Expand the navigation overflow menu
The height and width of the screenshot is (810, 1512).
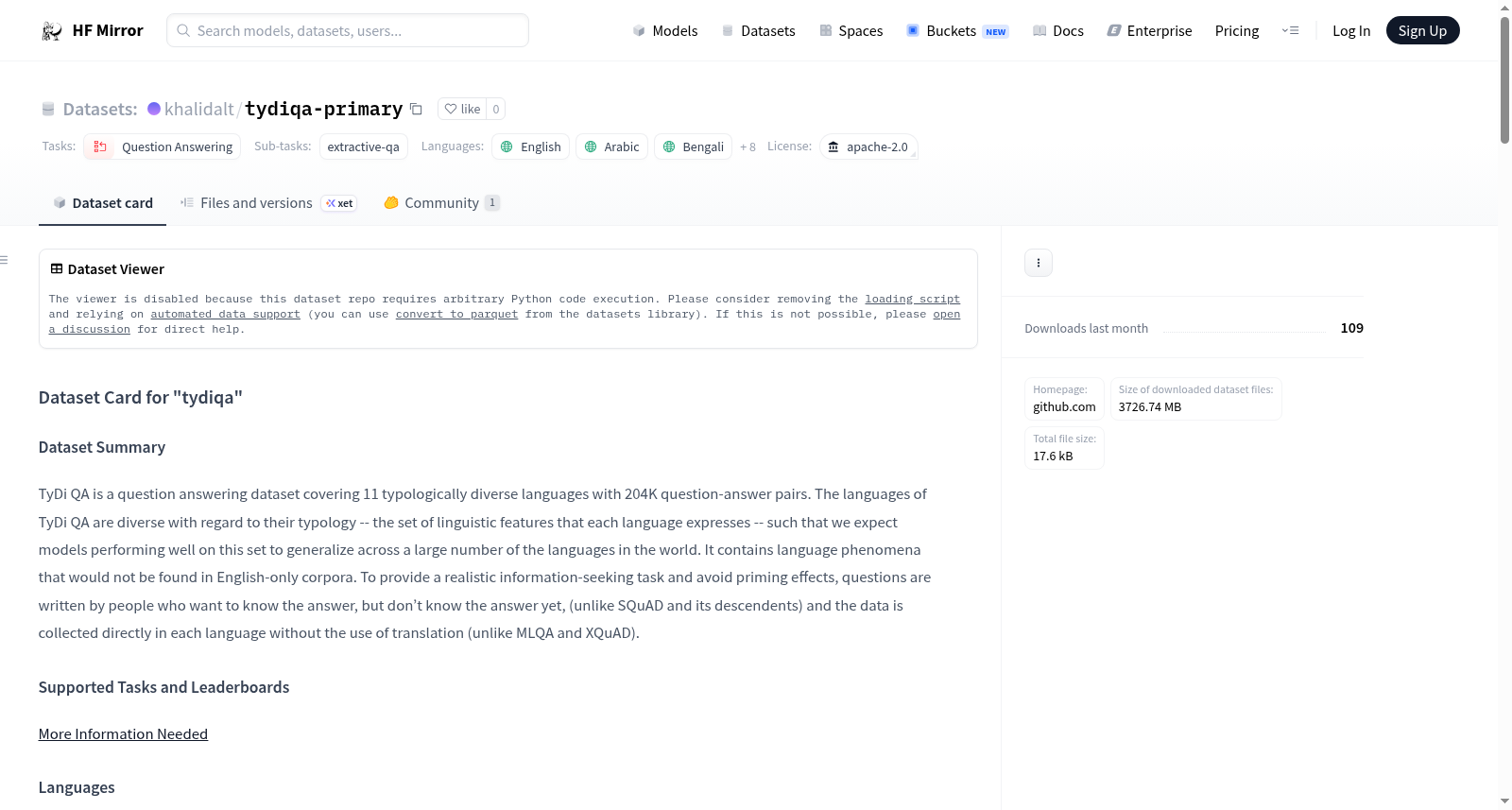coord(1290,31)
